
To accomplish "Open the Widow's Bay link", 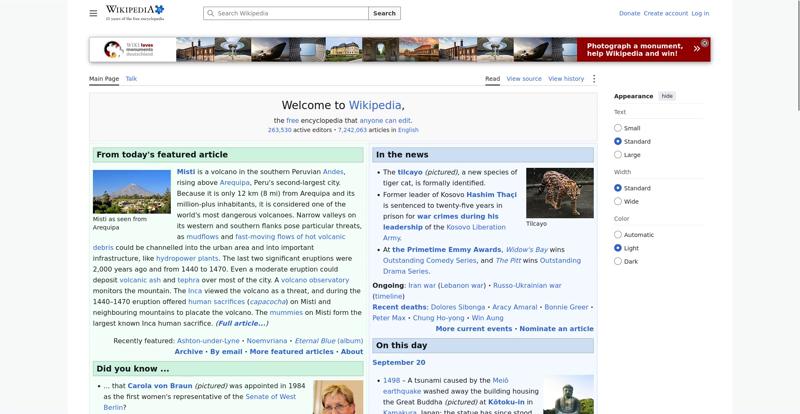I will 527,250.
